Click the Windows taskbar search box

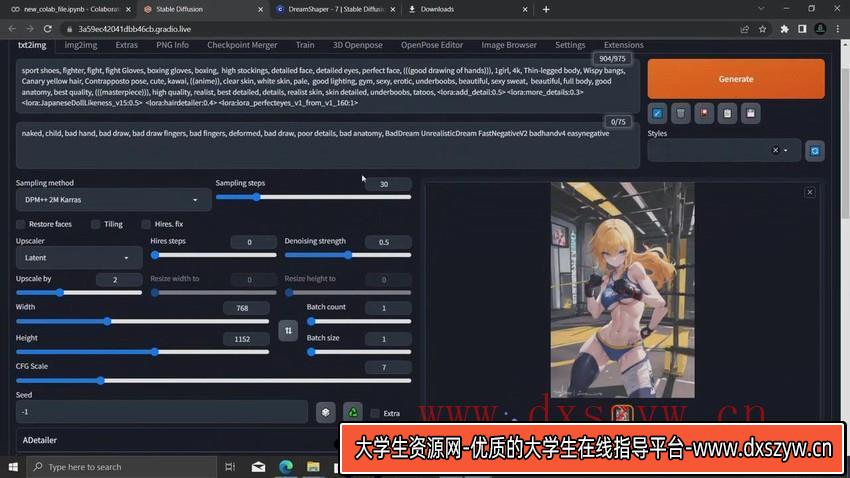[122, 467]
